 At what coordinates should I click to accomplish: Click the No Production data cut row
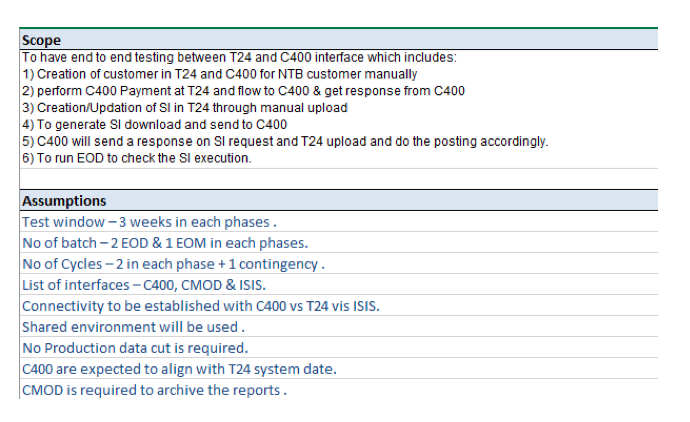pos(339,348)
